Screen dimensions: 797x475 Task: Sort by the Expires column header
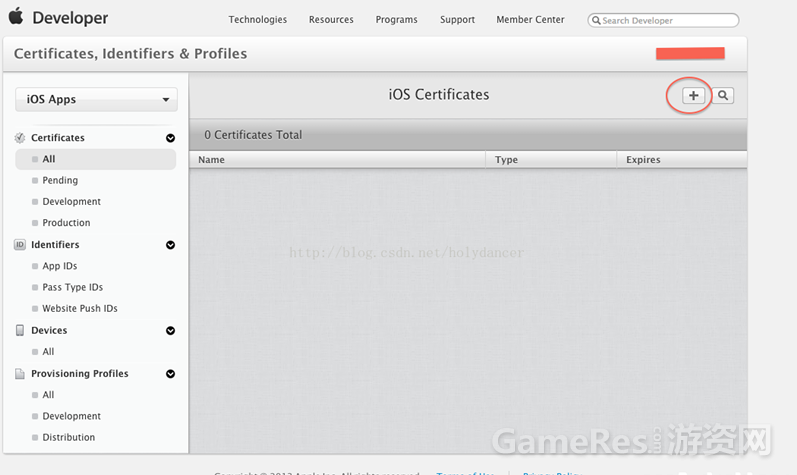pyautogui.click(x=682, y=160)
